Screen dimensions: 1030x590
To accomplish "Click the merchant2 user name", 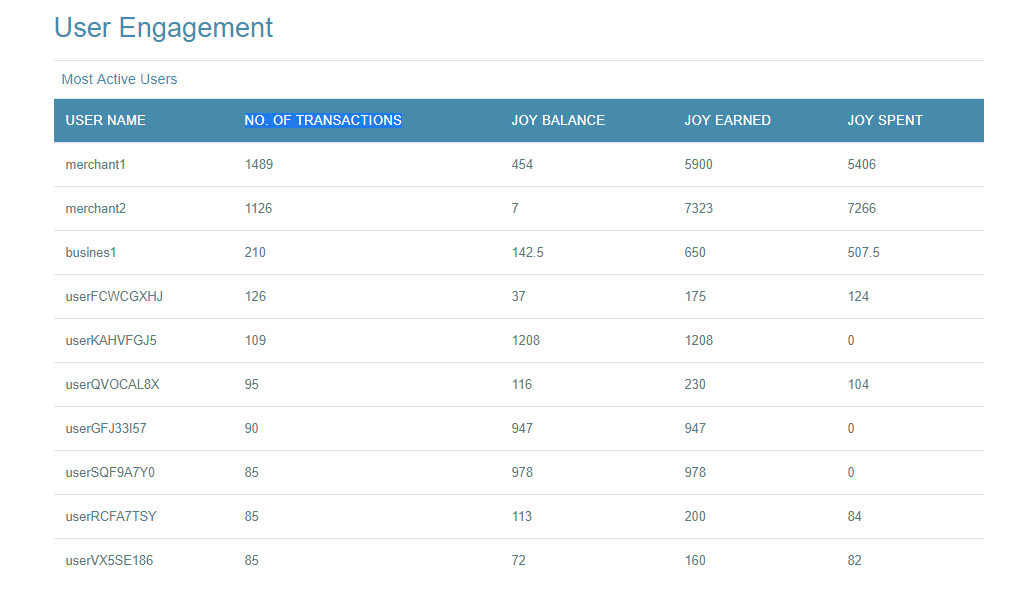I will pos(95,208).
